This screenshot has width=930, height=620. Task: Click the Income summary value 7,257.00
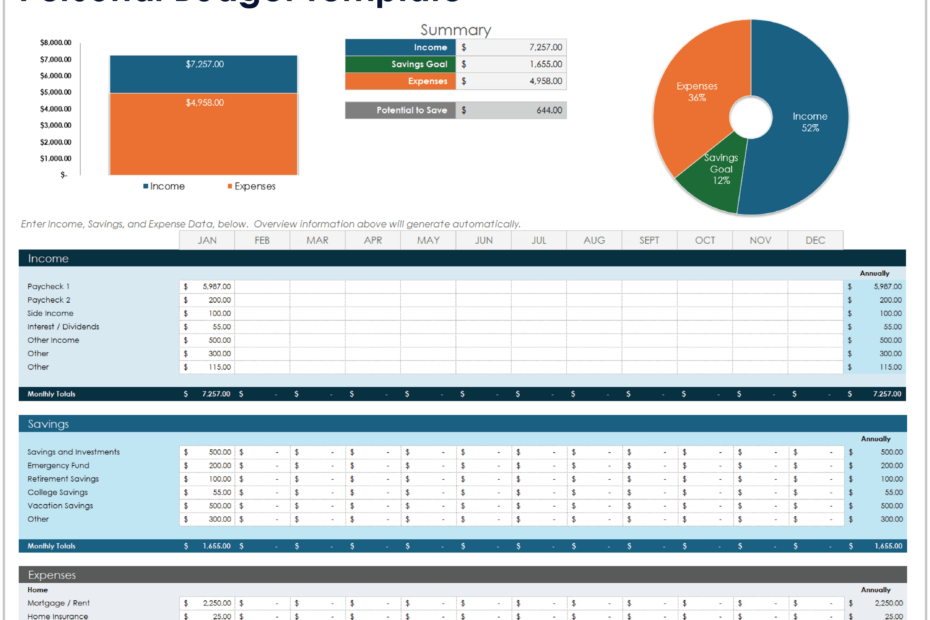(511, 47)
